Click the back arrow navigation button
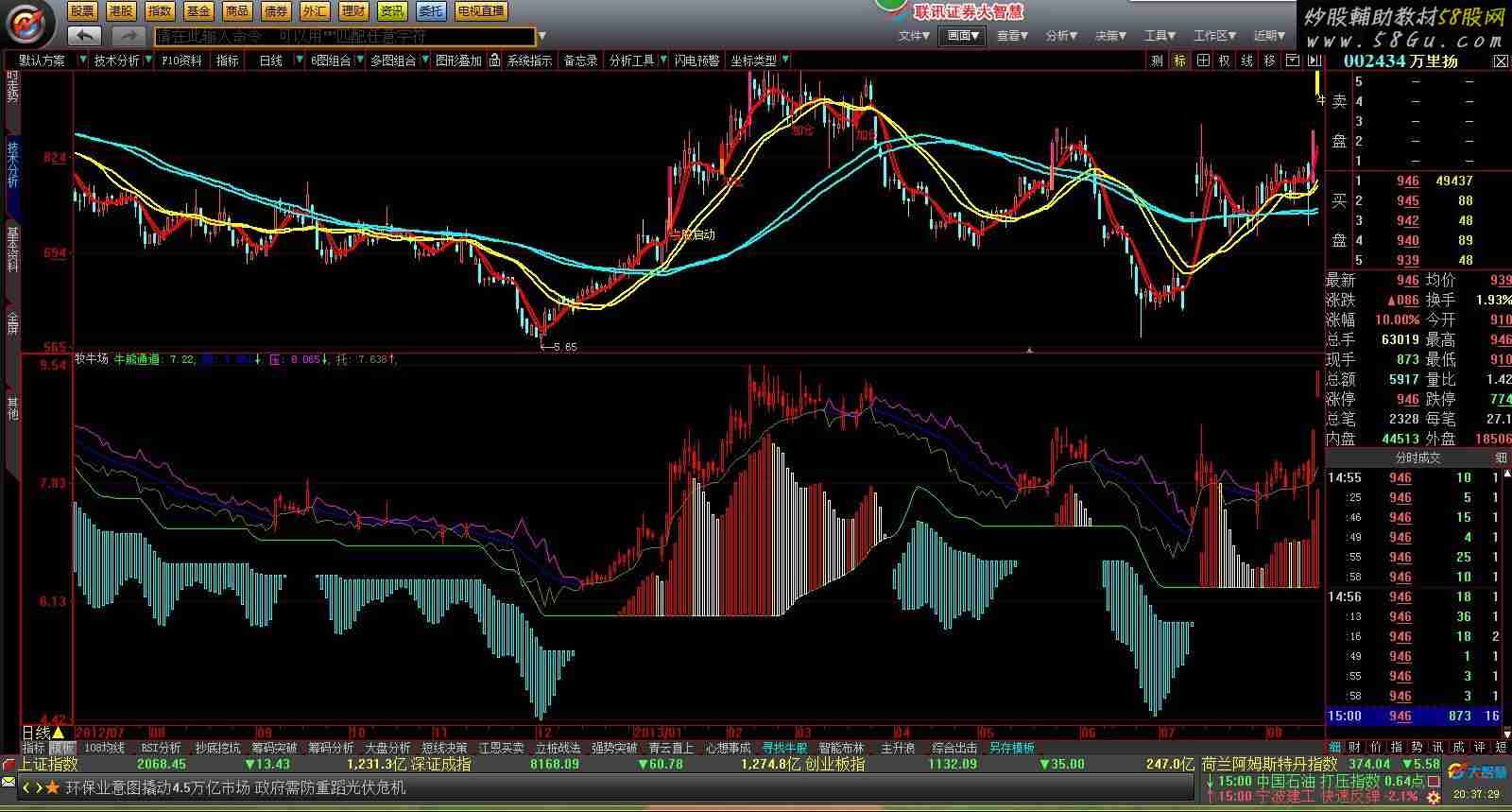This screenshot has height=812, width=1512. [85, 36]
